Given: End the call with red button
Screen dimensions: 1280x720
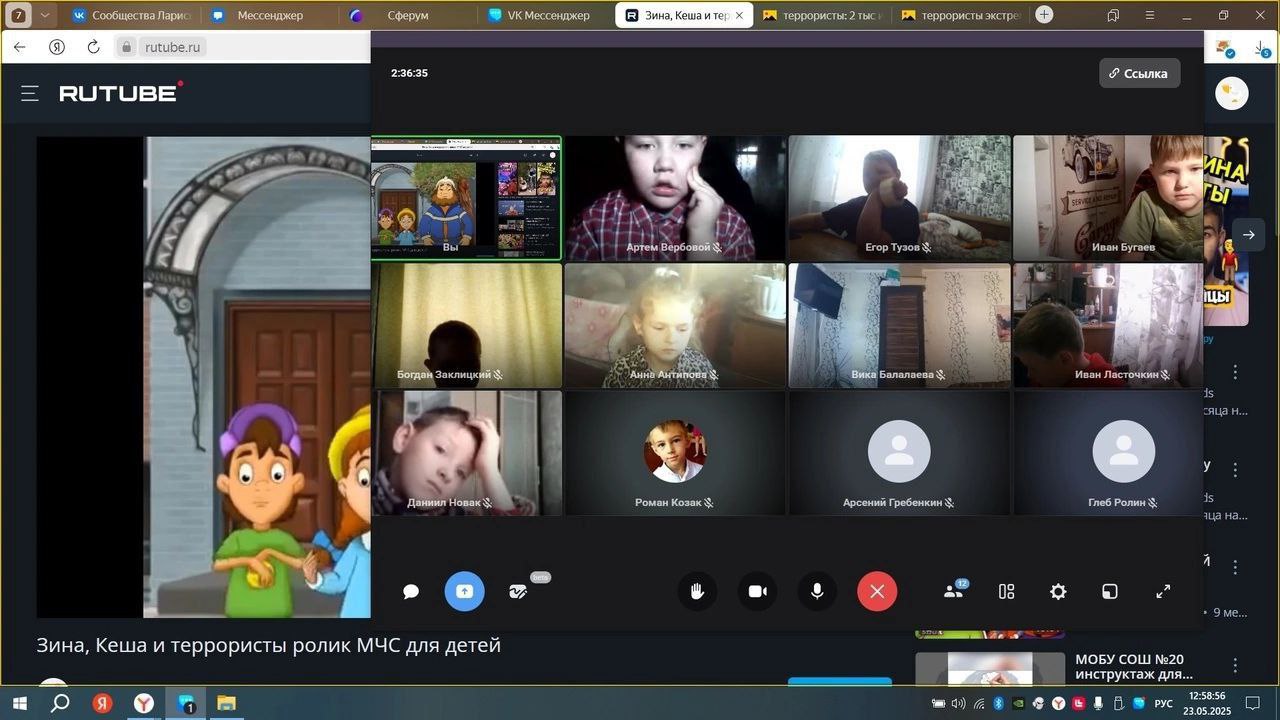Looking at the screenshot, I should click(877, 592).
